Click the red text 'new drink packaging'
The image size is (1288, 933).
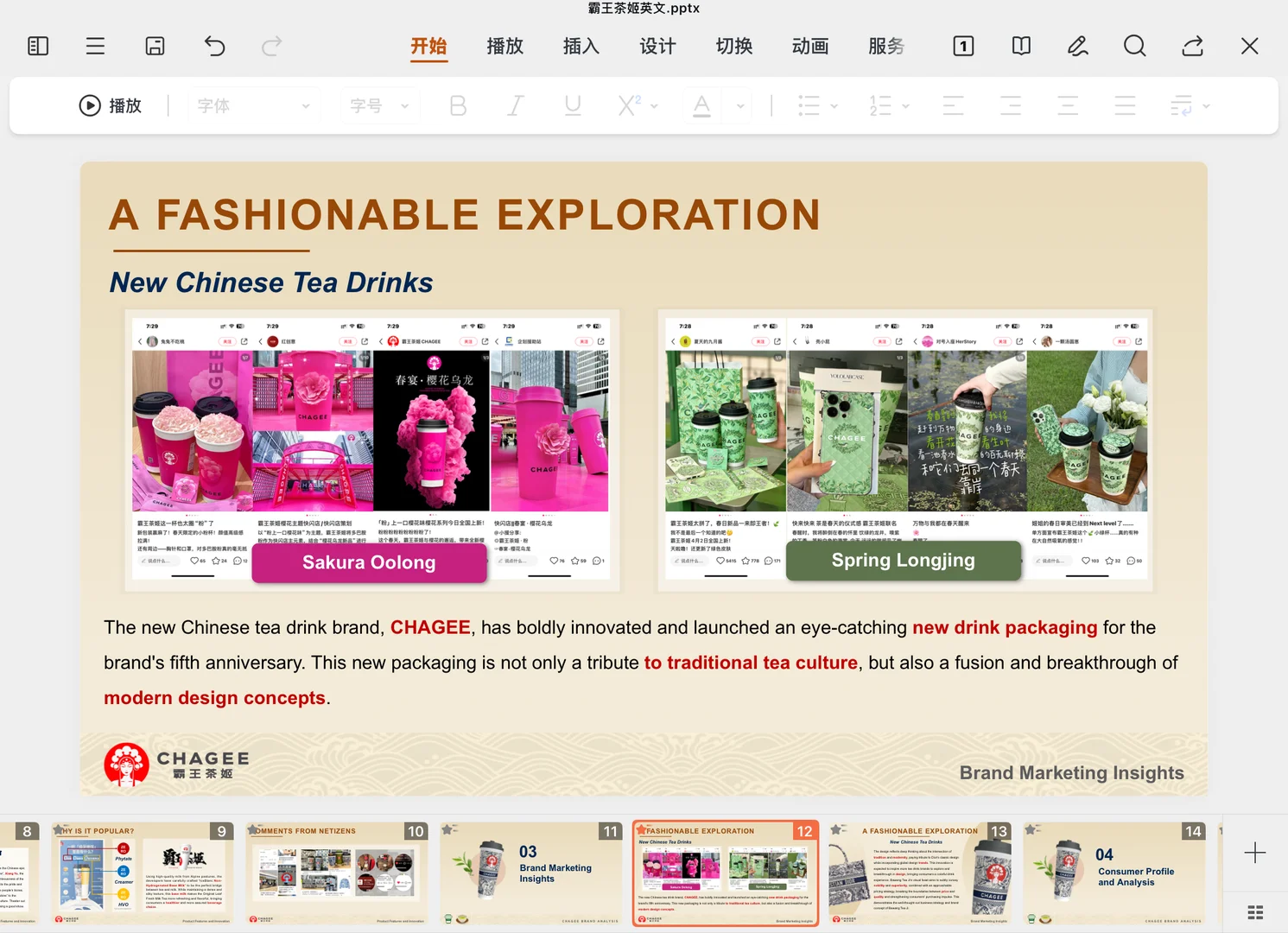pos(1005,628)
